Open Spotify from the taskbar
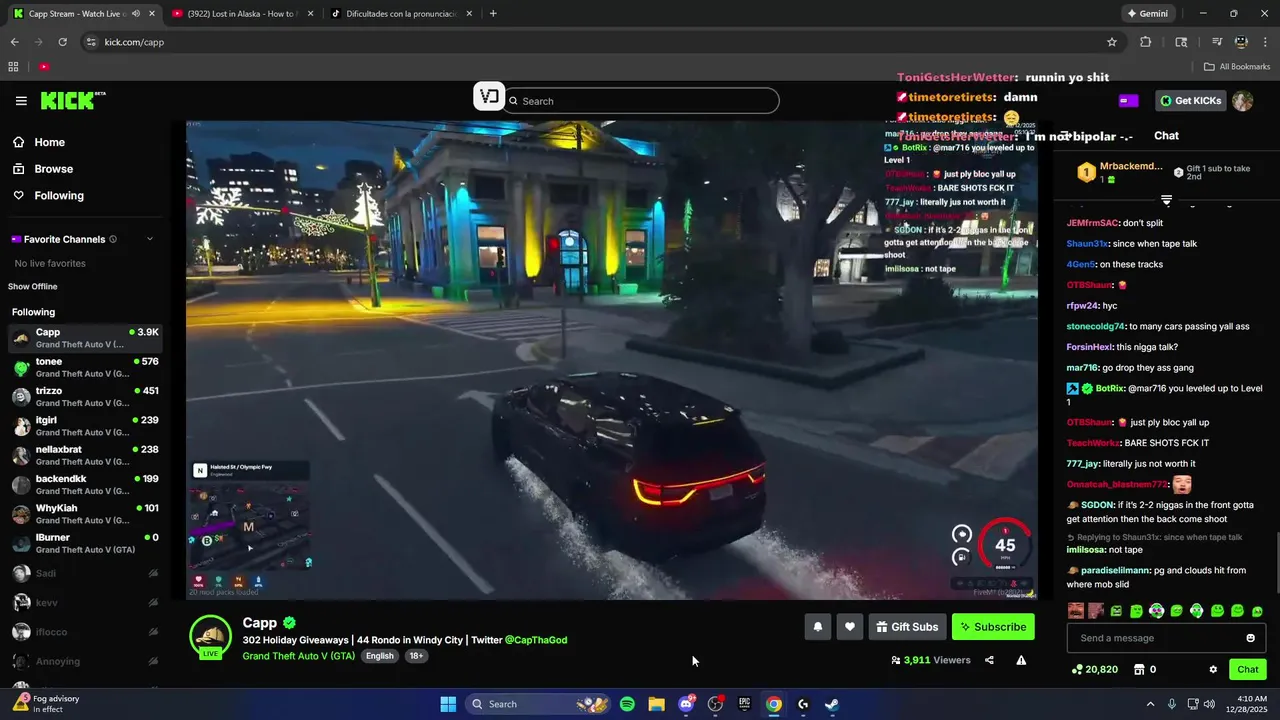The image size is (1280, 720). pos(627,704)
